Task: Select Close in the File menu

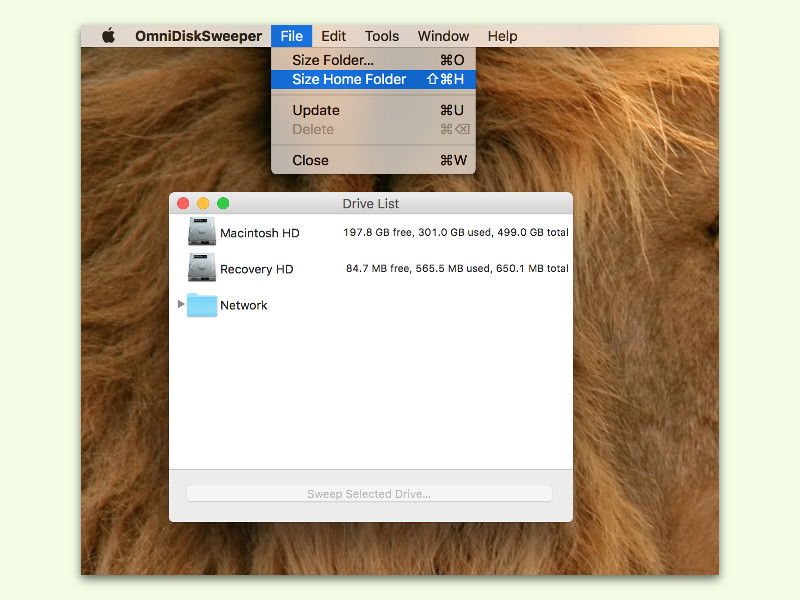Action: tap(373, 160)
